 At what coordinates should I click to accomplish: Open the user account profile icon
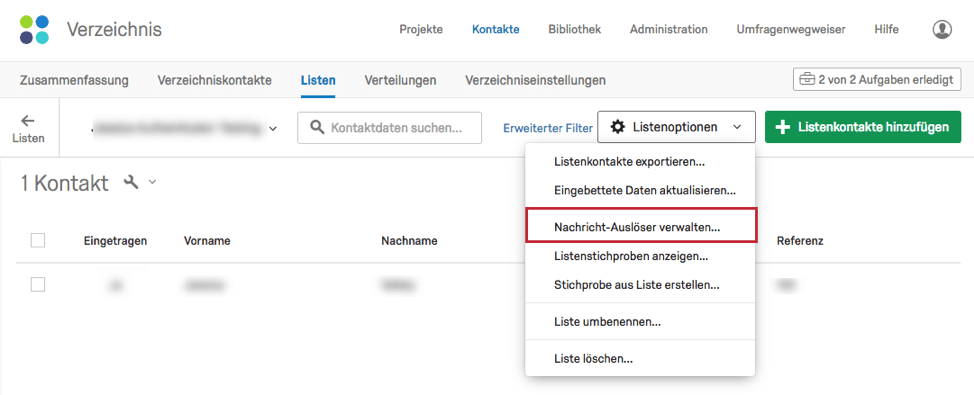[x=942, y=29]
